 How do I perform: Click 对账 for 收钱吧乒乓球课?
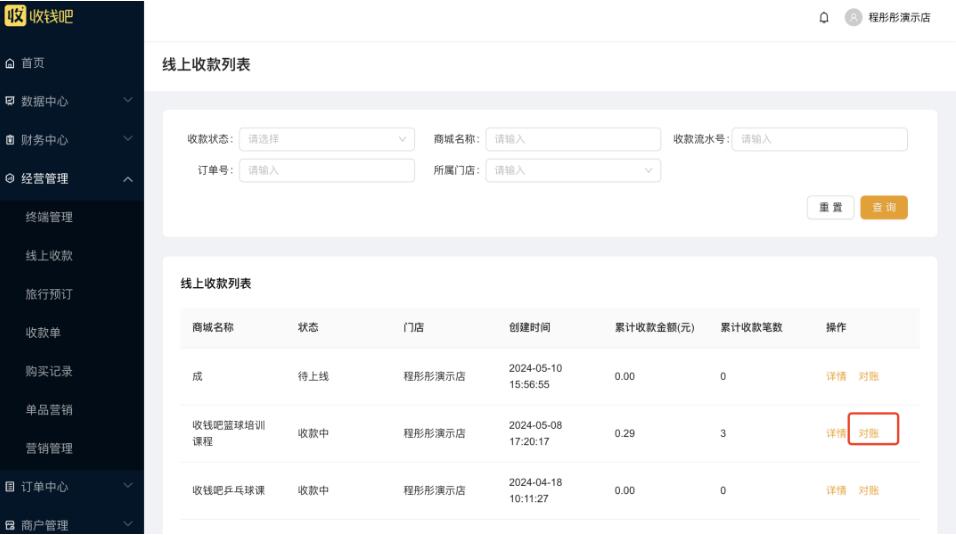pos(869,490)
